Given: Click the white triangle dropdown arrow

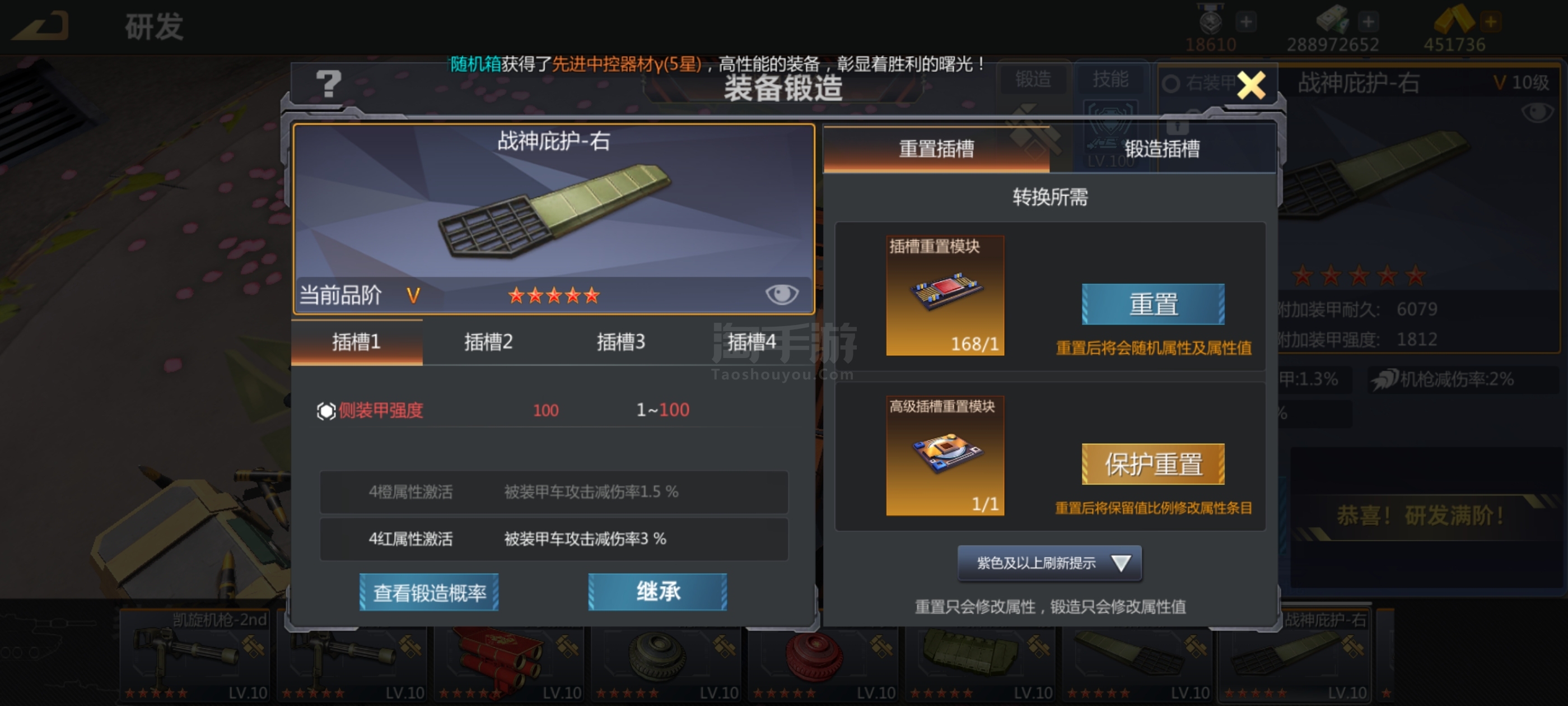Looking at the screenshot, I should 1121,563.
